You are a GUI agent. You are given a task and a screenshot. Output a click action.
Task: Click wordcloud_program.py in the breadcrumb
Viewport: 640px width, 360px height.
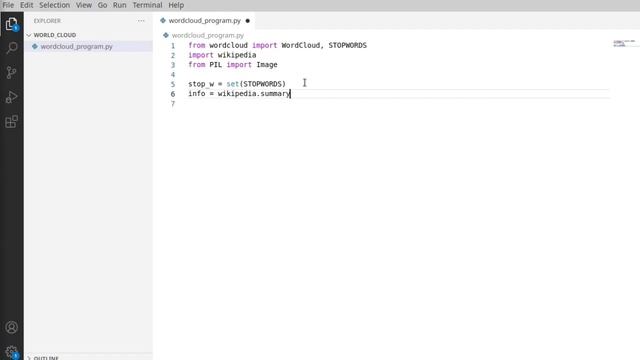click(x=208, y=36)
